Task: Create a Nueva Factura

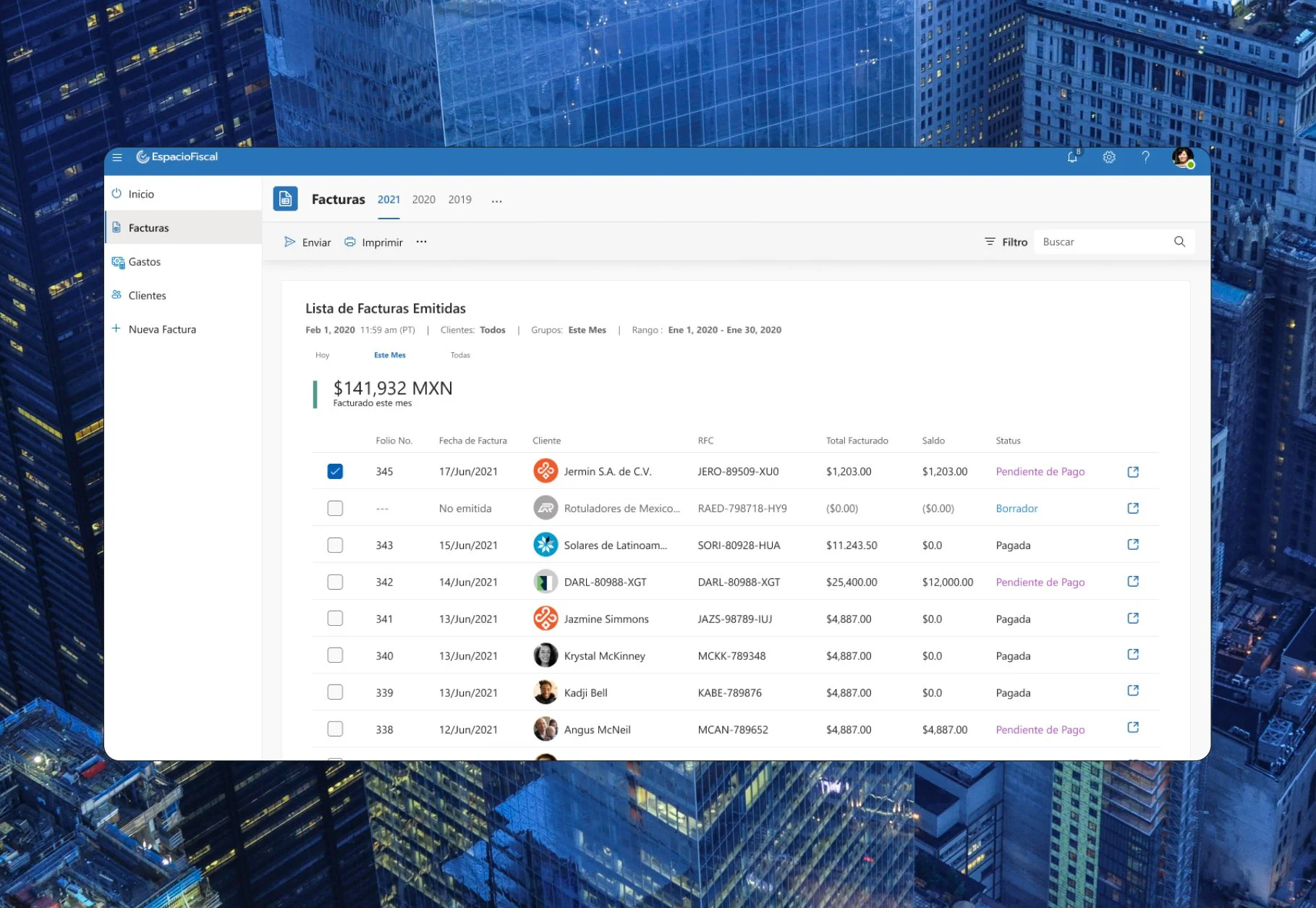Action: tap(183, 329)
